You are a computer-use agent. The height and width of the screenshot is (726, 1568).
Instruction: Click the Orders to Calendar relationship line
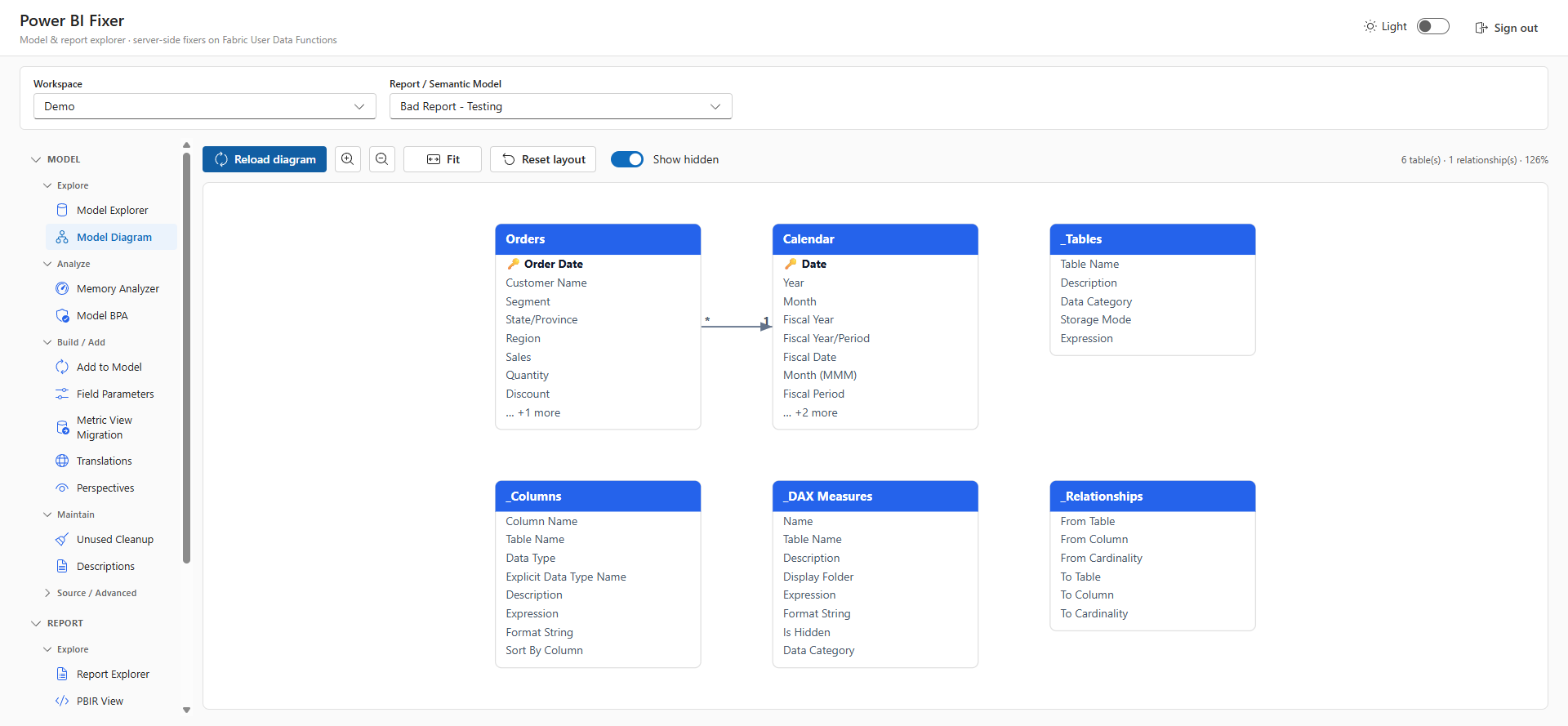[737, 327]
